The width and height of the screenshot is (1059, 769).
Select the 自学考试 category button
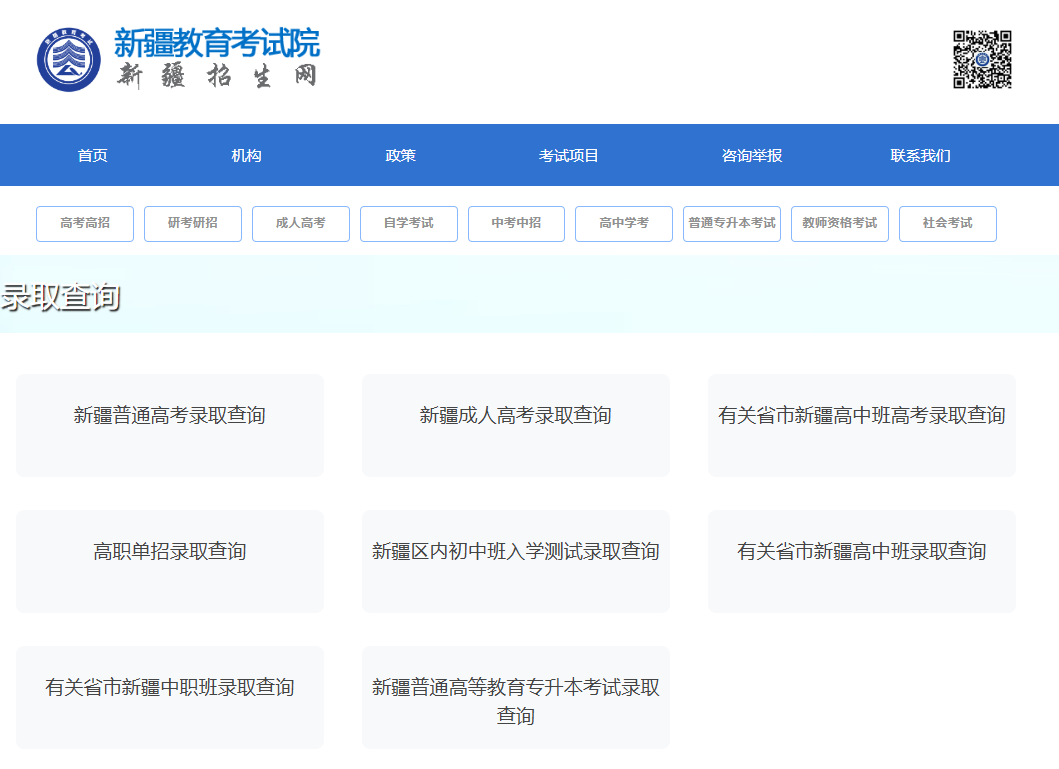(x=409, y=223)
